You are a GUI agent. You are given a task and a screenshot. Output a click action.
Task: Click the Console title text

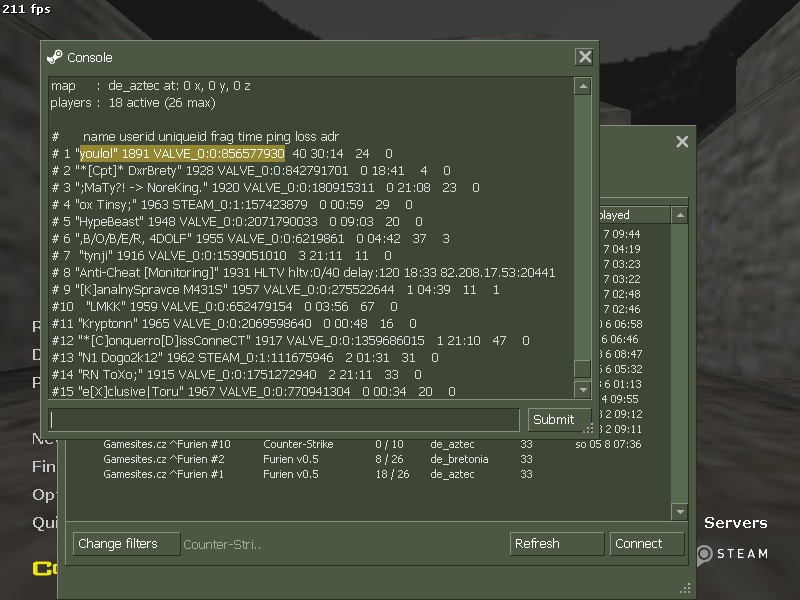pyautogui.click(x=90, y=57)
